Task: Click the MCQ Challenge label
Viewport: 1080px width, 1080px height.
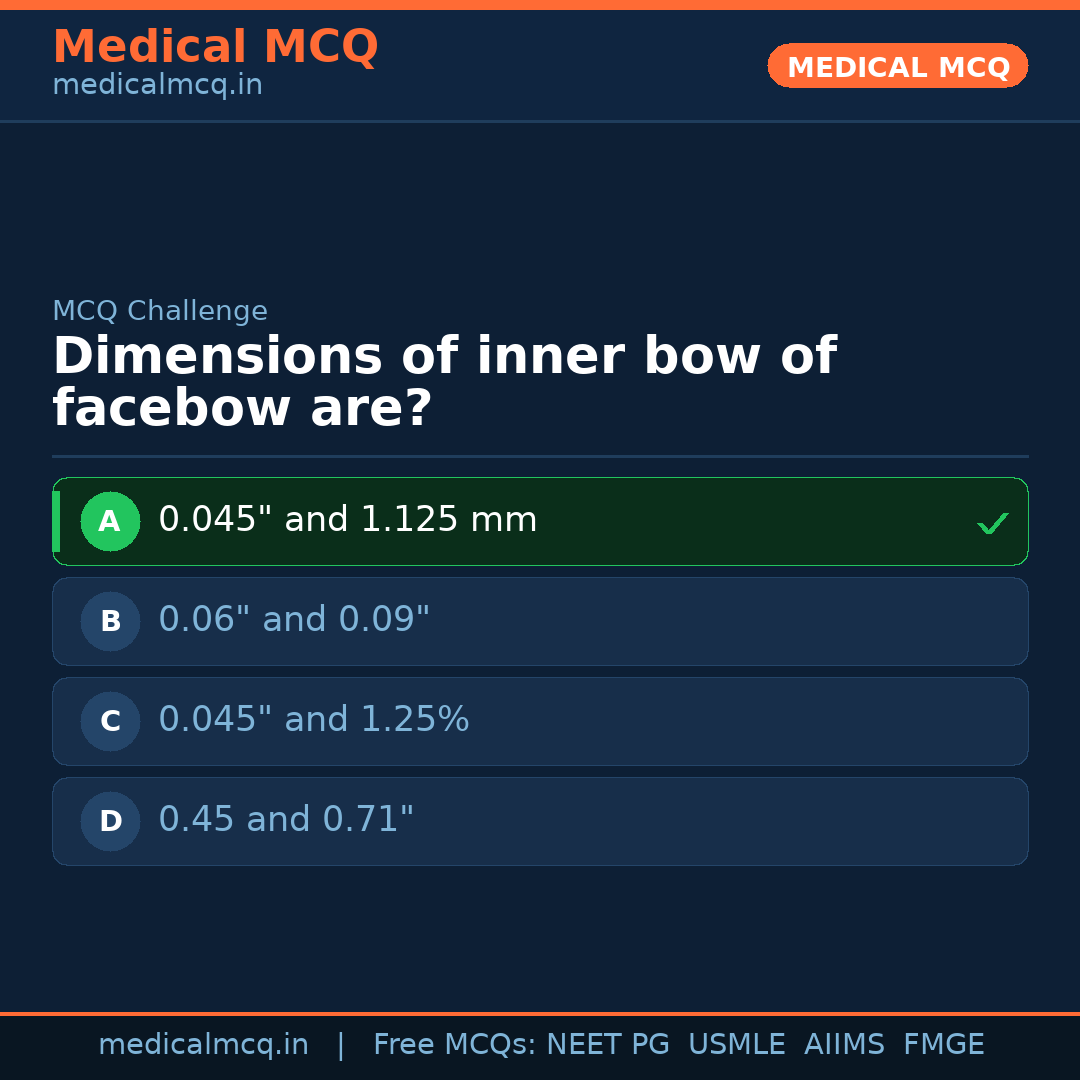Action: [160, 312]
